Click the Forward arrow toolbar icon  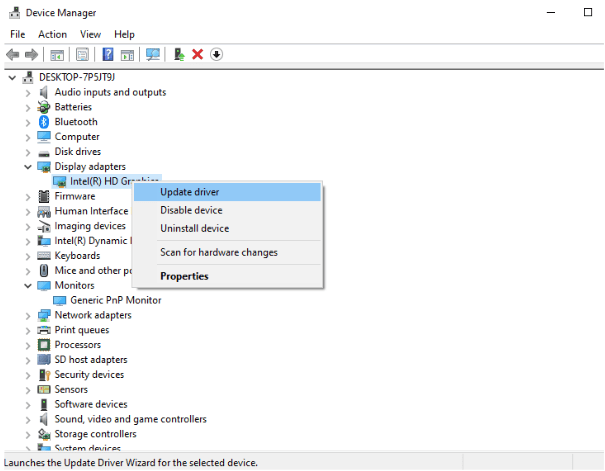click(31, 54)
